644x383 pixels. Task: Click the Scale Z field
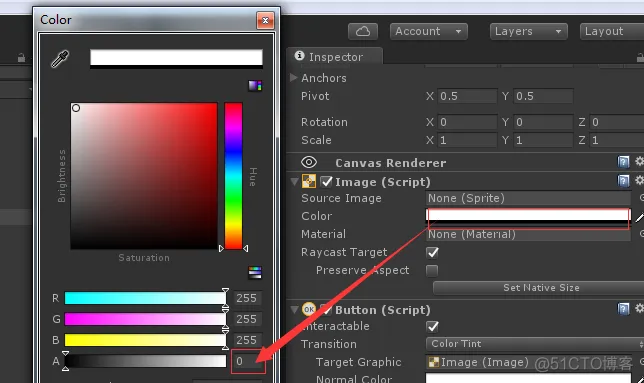616,140
